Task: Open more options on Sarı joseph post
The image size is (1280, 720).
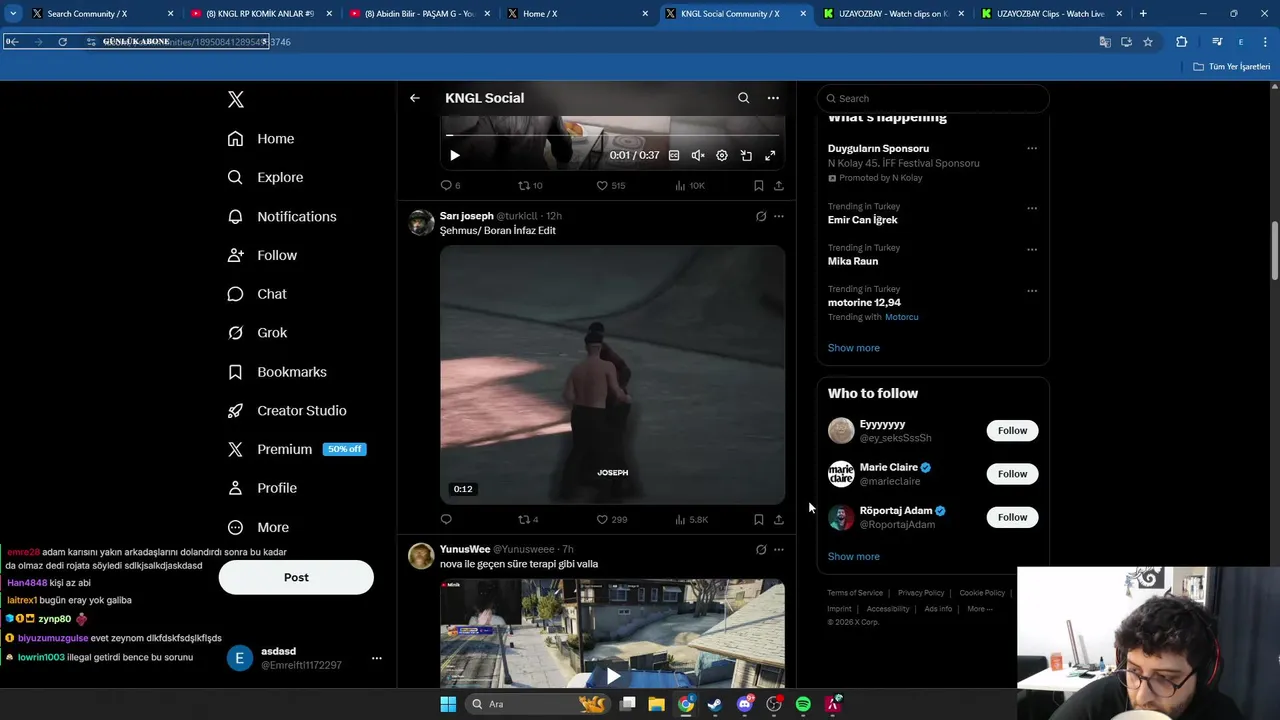Action: pos(779,216)
